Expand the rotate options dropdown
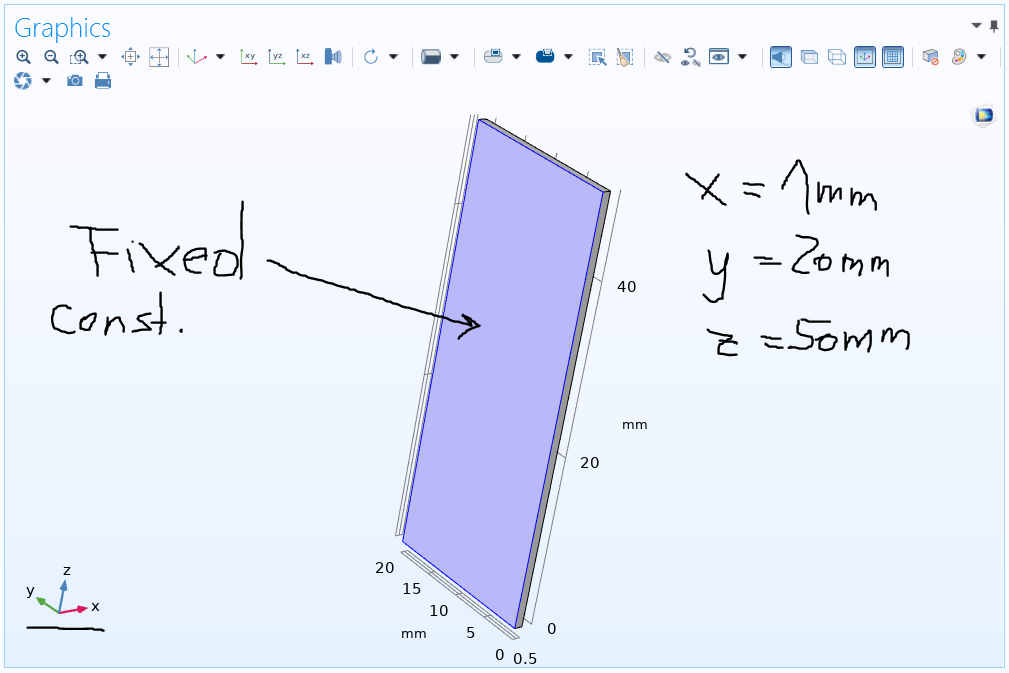The width and height of the screenshot is (1009, 673). pos(393,57)
